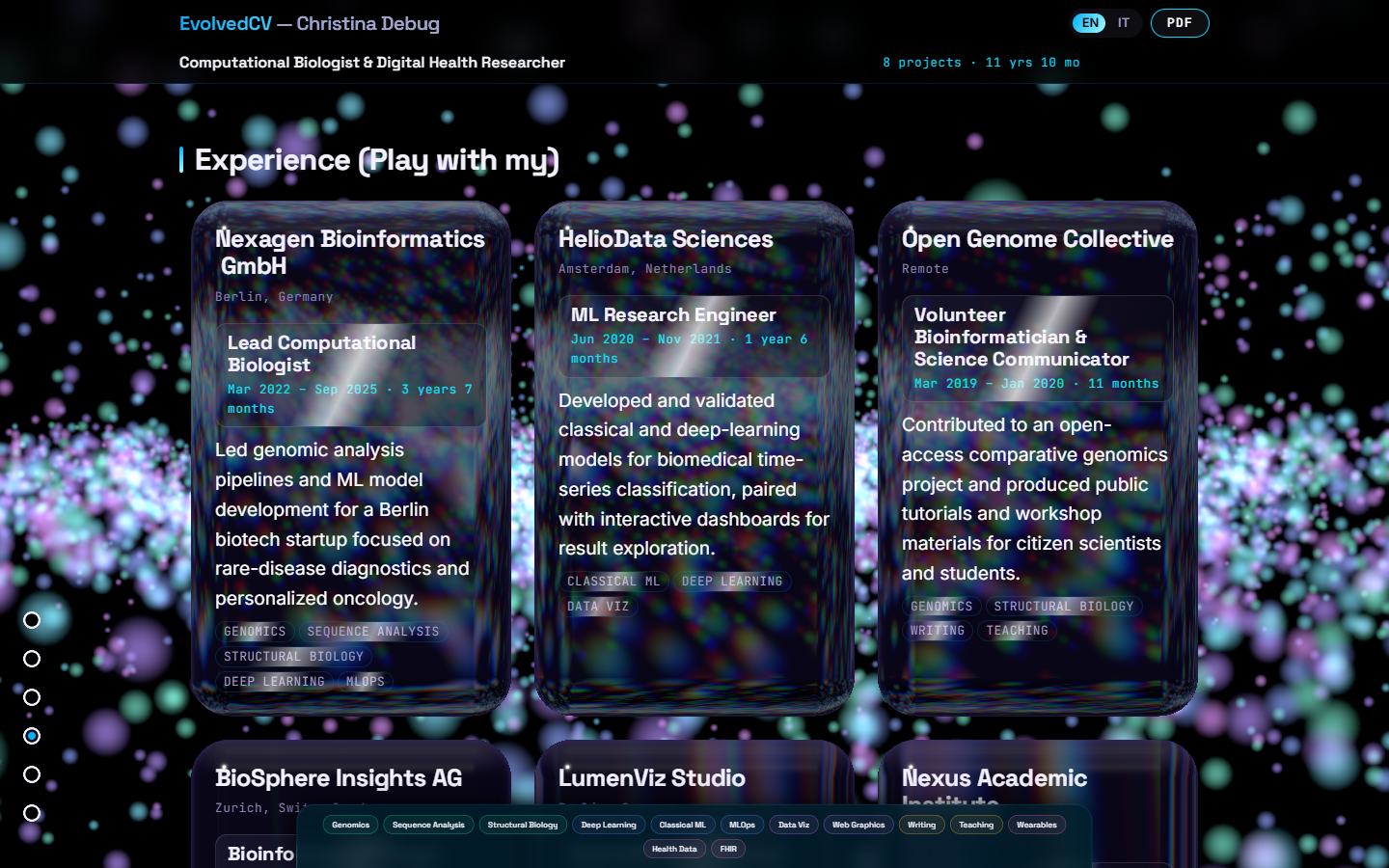Click the "Developed and validated classical" description paragraph

coord(694,475)
